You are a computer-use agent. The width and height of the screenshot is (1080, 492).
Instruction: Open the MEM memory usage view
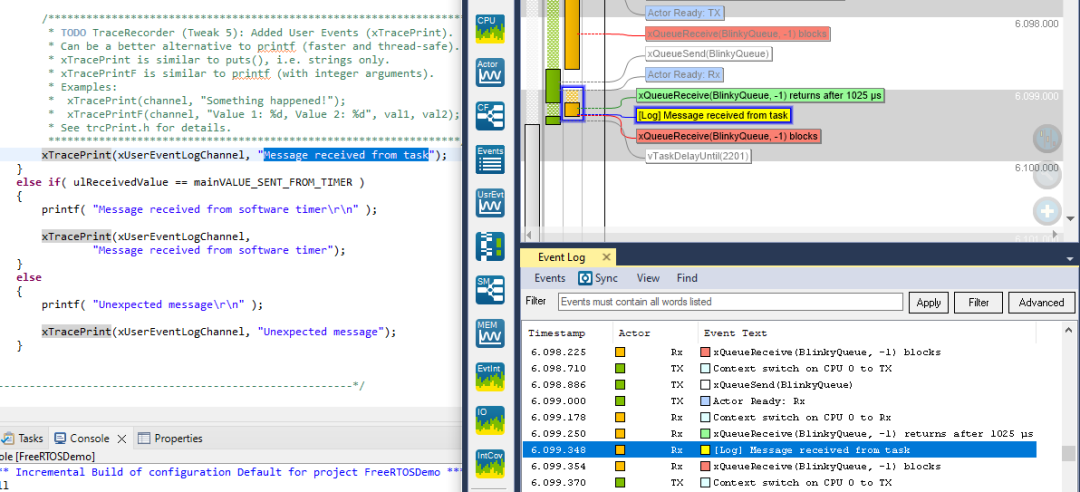click(490, 332)
